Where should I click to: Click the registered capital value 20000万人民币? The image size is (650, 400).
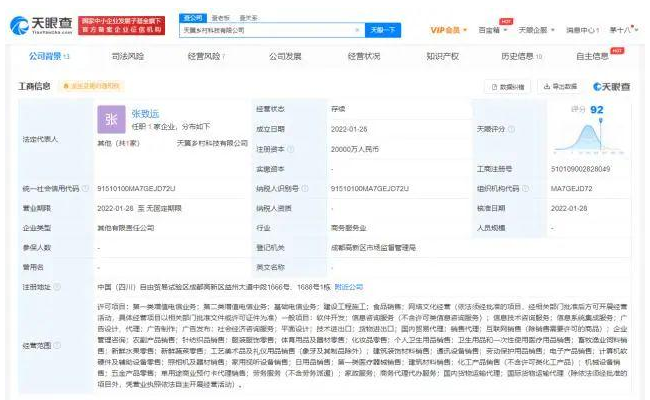point(355,149)
